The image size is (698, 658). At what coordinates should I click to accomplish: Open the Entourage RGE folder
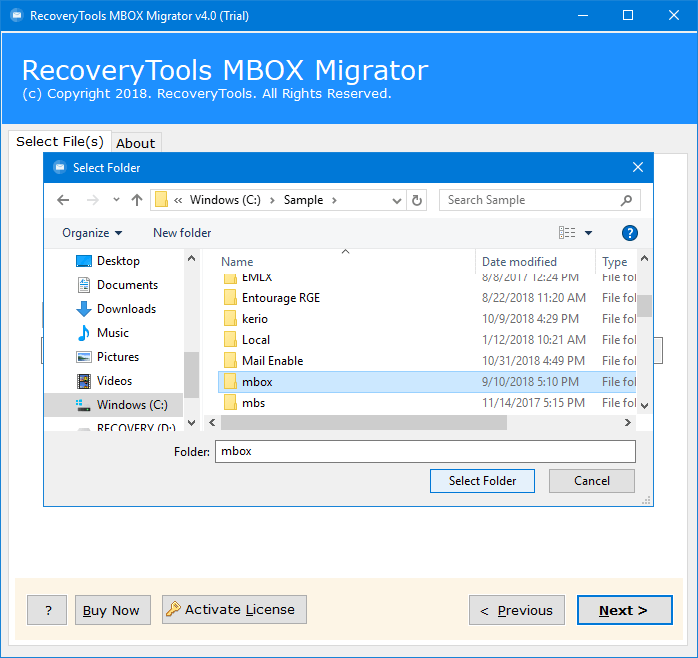[280, 298]
